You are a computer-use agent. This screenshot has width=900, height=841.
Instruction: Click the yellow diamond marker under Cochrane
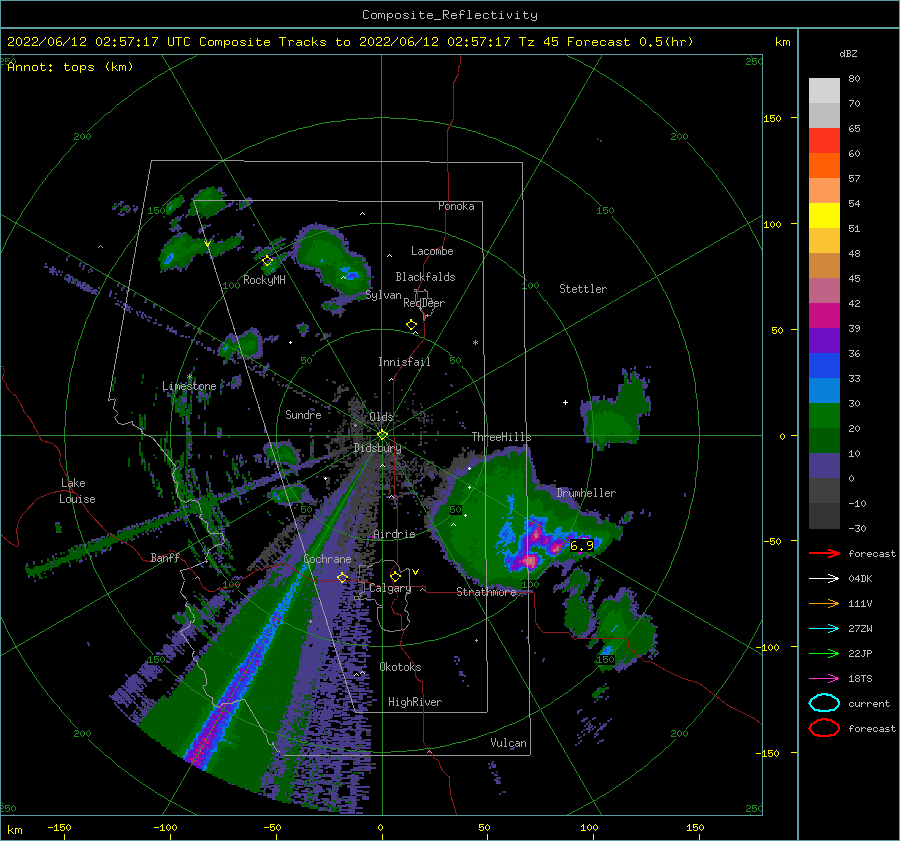[x=342, y=577]
